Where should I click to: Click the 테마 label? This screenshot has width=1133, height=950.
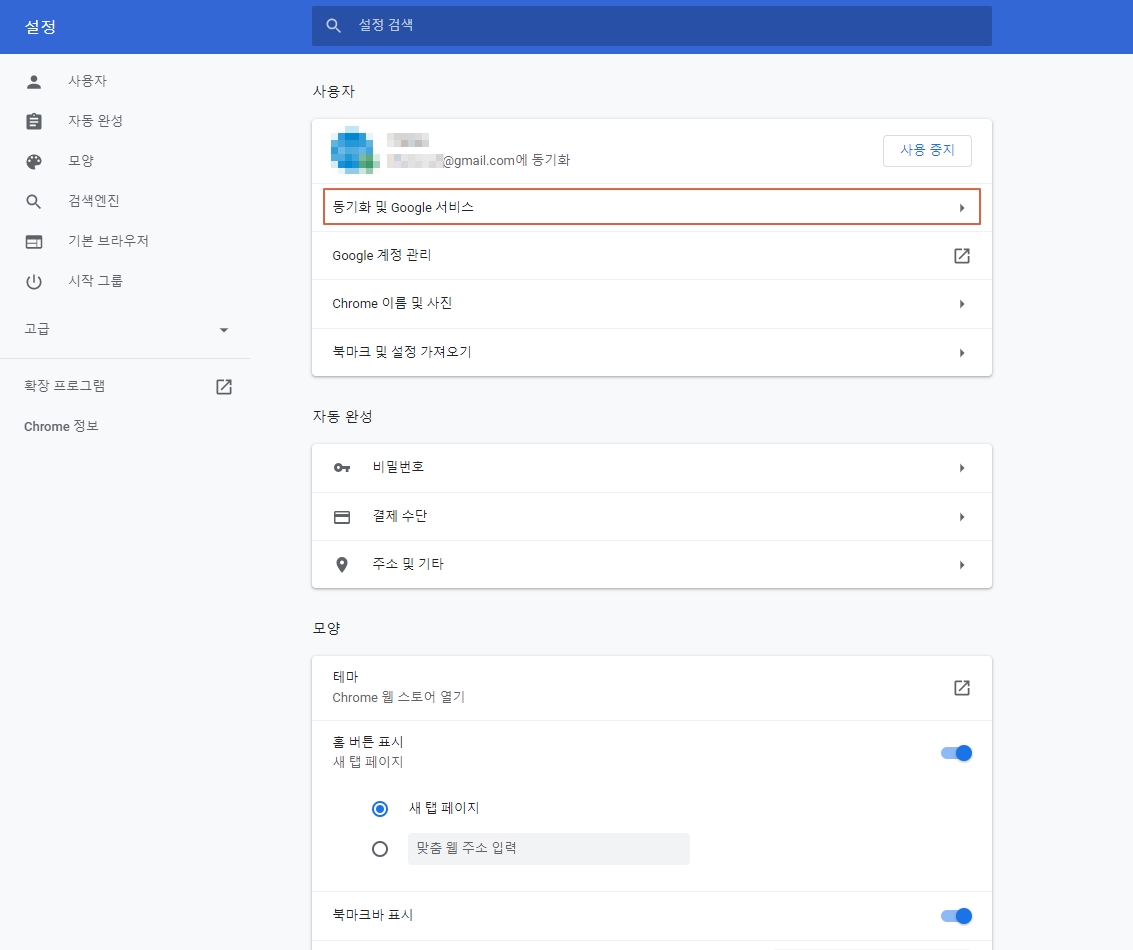[345, 677]
